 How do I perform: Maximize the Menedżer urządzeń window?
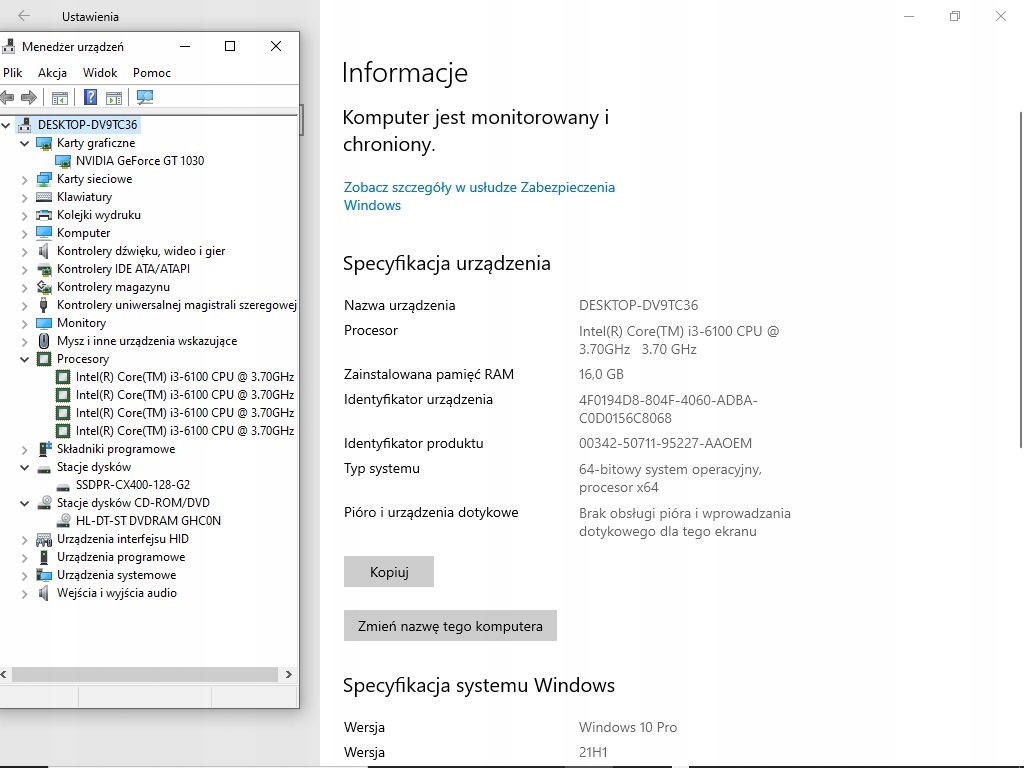pos(230,46)
